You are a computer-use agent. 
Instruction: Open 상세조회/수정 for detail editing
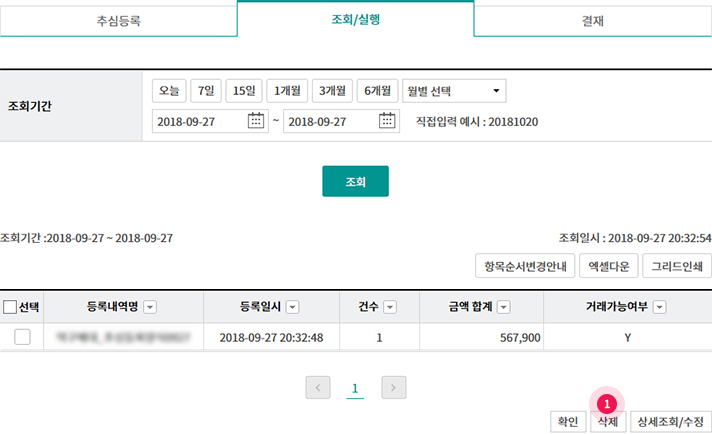click(x=670, y=422)
